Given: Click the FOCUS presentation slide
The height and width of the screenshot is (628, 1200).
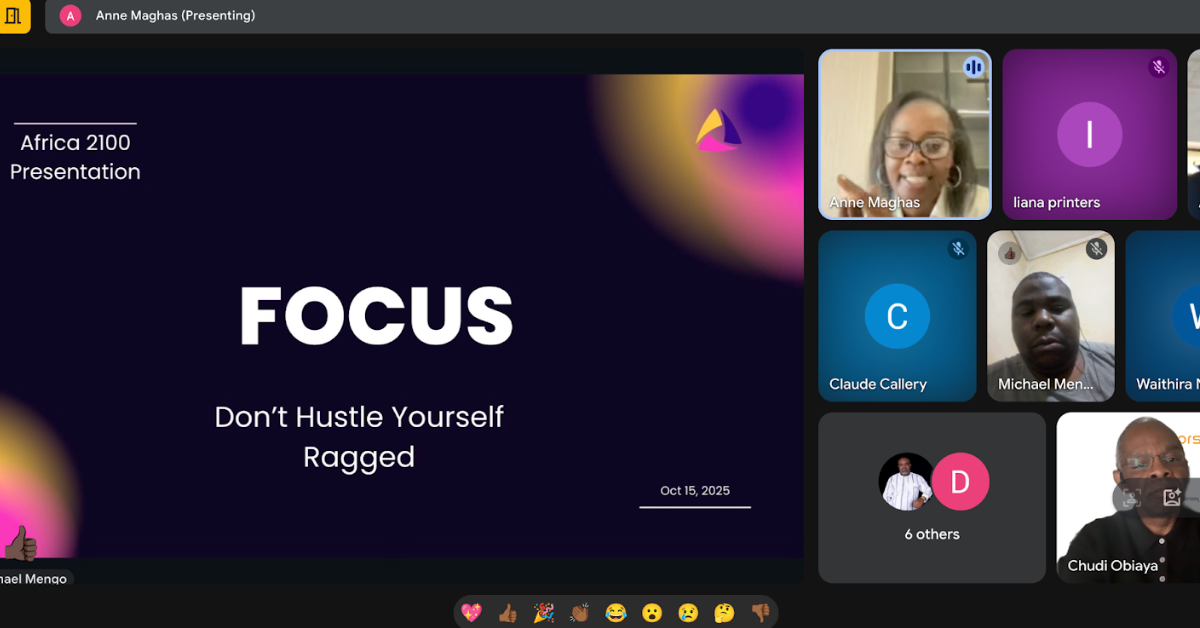Looking at the screenshot, I should pyautogui.click(x=400, y=315).
